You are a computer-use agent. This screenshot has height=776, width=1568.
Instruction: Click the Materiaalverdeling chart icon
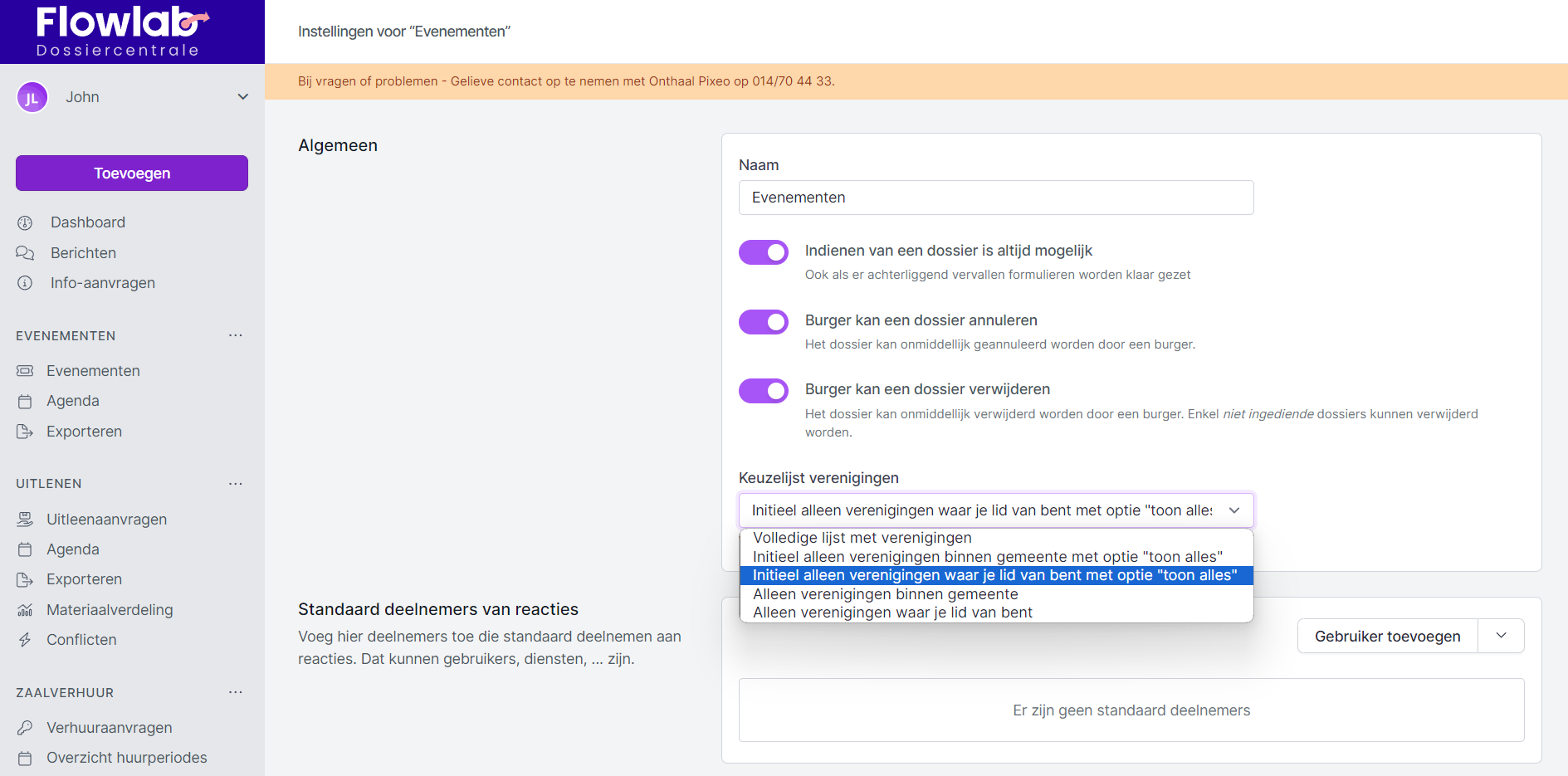[x=25, y=610]
